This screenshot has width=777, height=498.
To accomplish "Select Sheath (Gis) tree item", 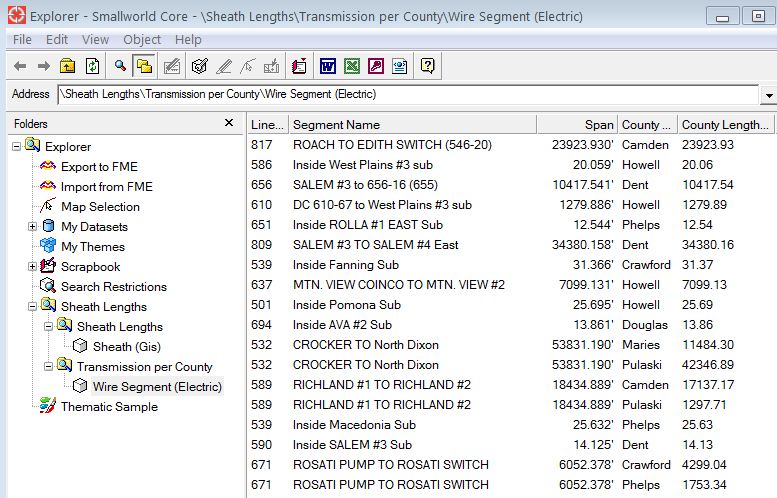I will coord(127,347).
